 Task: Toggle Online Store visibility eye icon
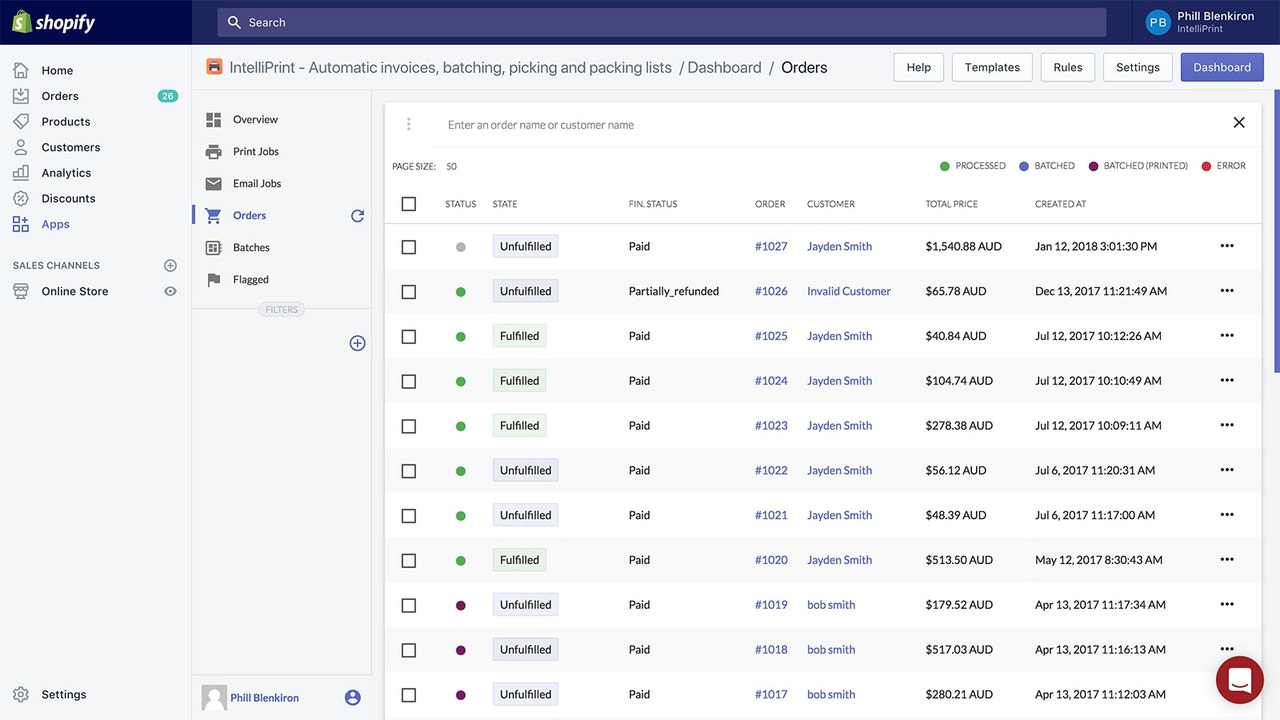[170, 291]
